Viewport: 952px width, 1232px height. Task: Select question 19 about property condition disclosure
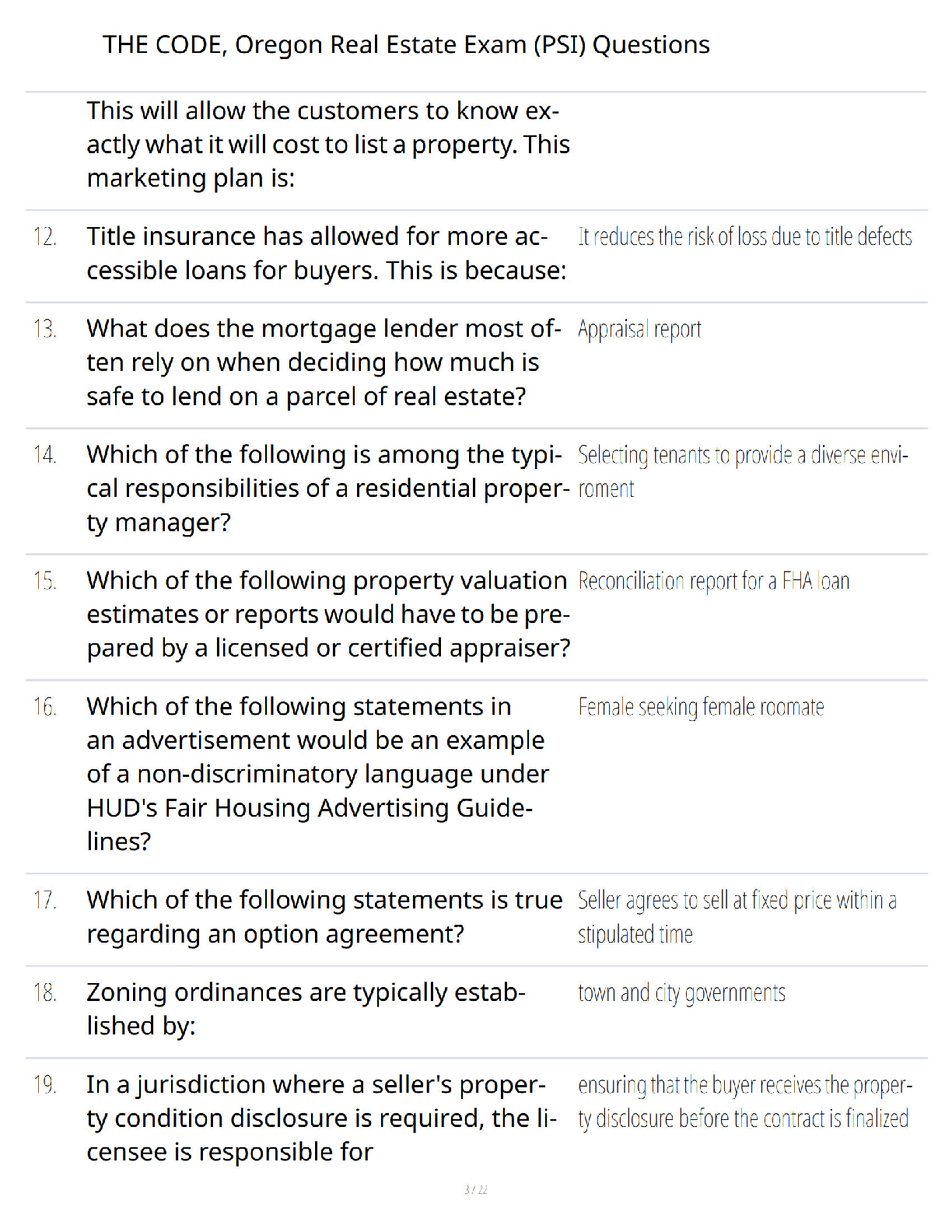coord(322,1118)
